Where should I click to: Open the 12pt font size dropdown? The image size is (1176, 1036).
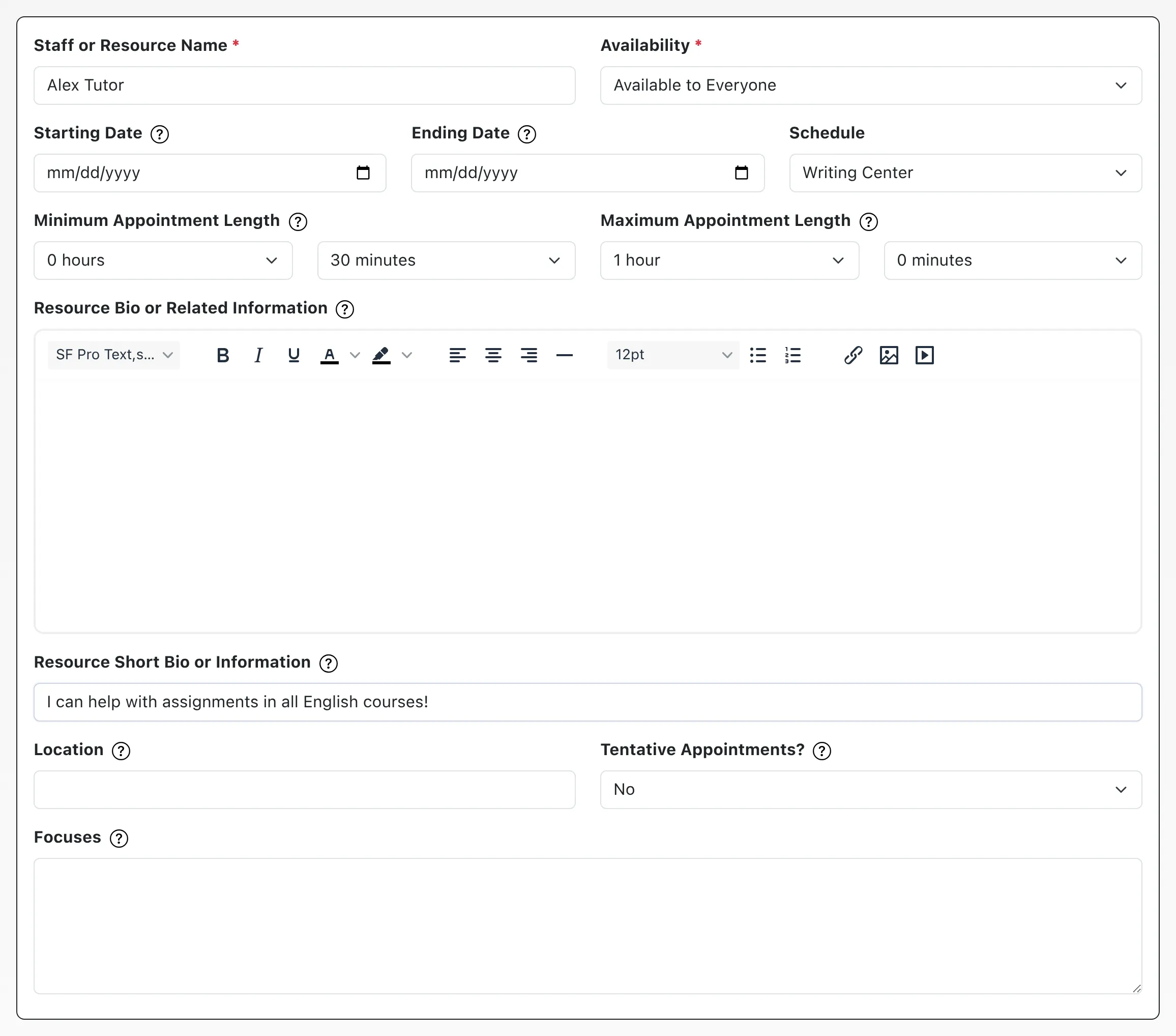point(673,355)
